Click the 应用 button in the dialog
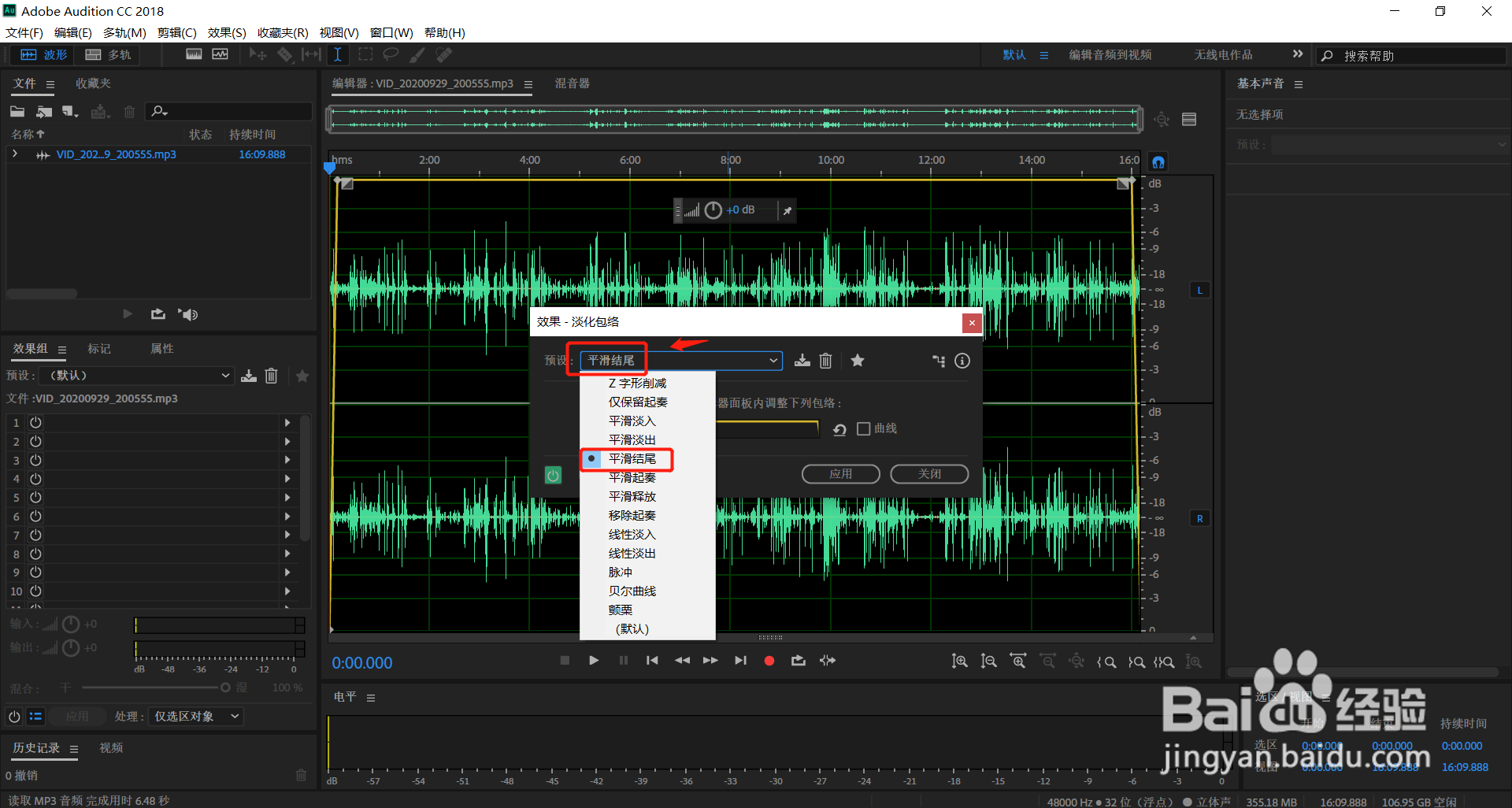 (x=841, y=474)
